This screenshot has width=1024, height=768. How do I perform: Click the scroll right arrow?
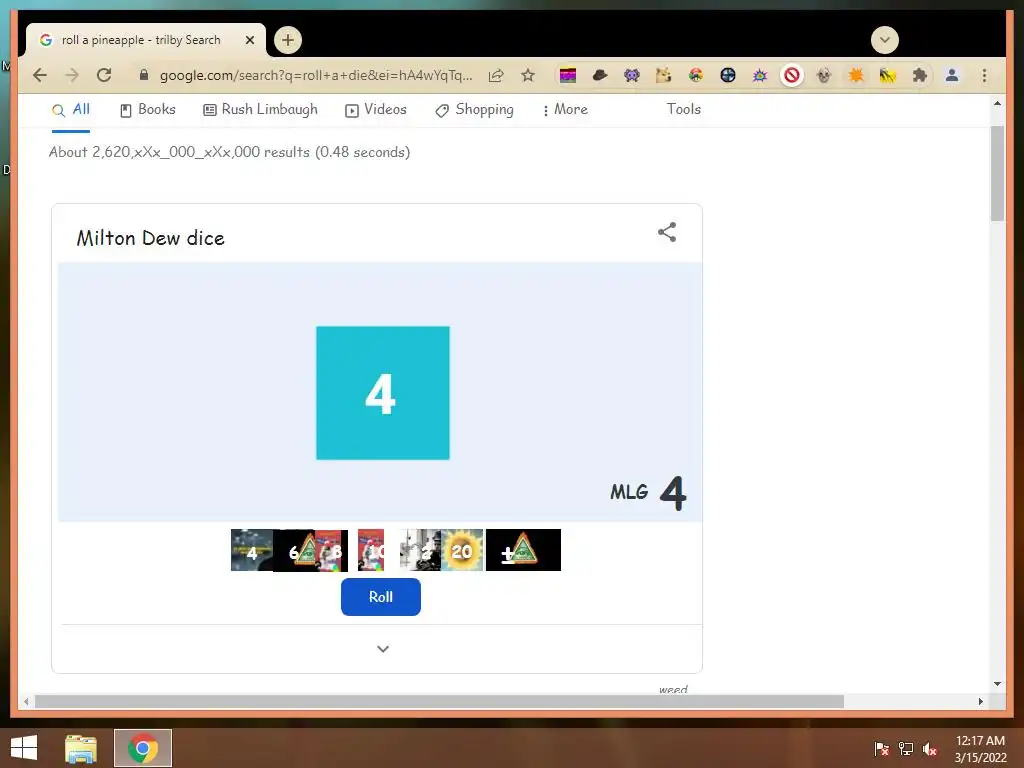tap(980, 701)
